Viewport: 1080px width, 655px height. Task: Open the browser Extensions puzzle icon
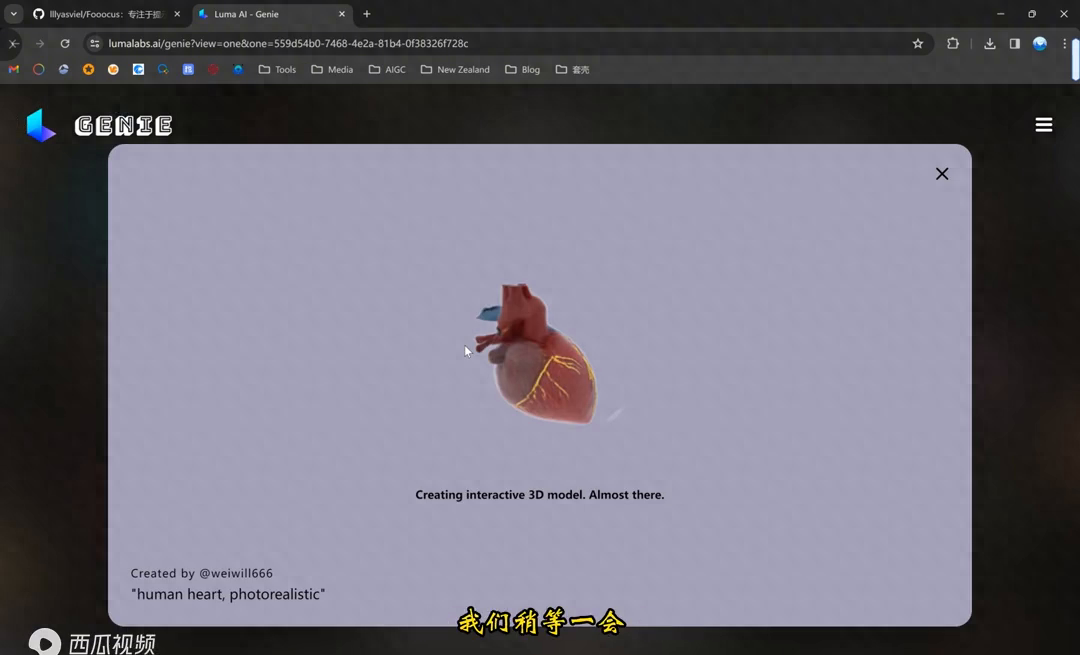click(x=952, y=44)
